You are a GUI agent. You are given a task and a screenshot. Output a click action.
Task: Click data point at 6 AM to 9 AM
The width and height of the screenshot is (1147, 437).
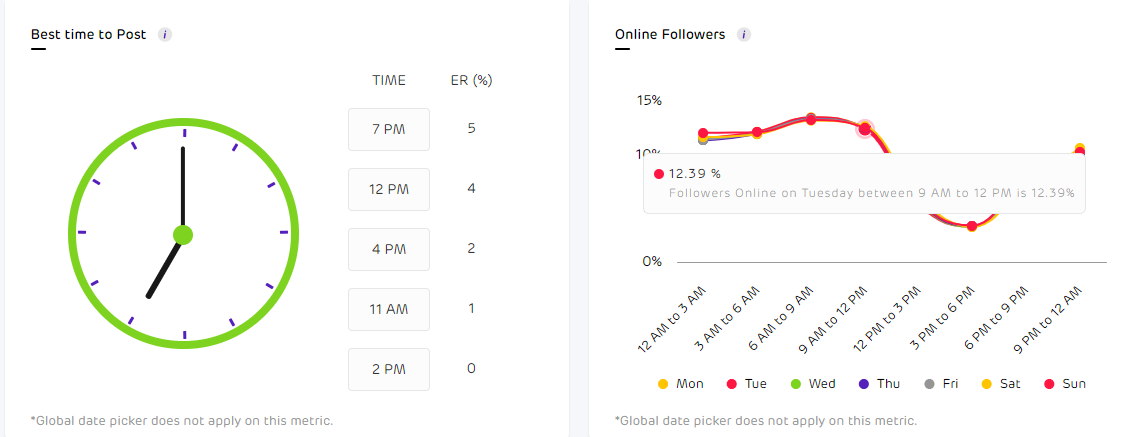(811, 119)
